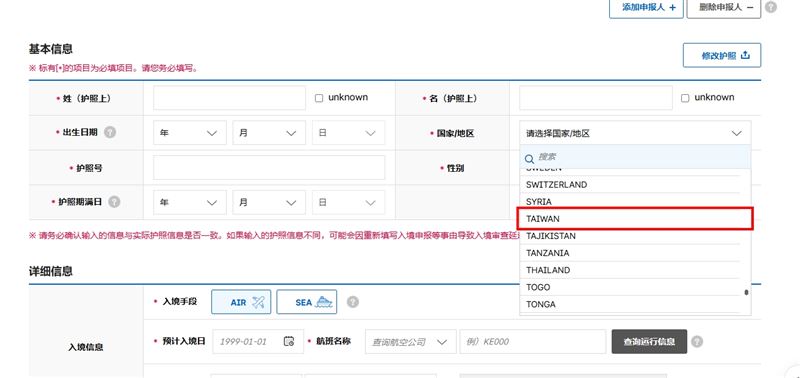The width and height of the screenshot is (800, 378).
Task: Choose TAIWAN from country list
Action: coord(635,219)
